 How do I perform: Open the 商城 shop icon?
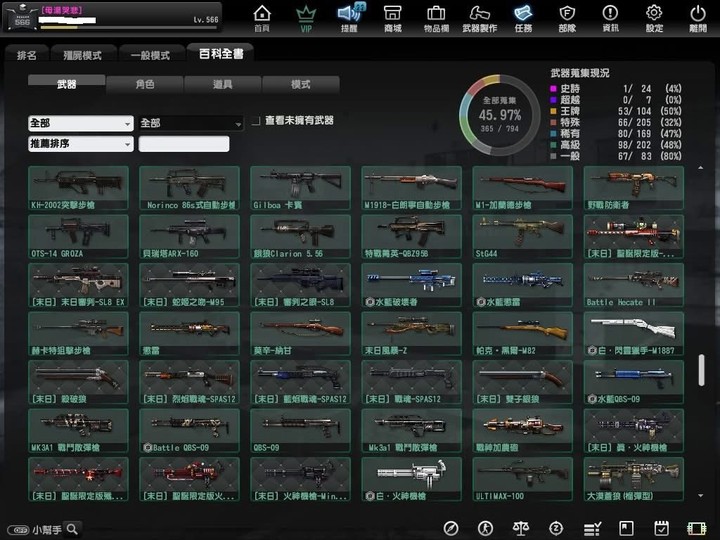(393, 17)
